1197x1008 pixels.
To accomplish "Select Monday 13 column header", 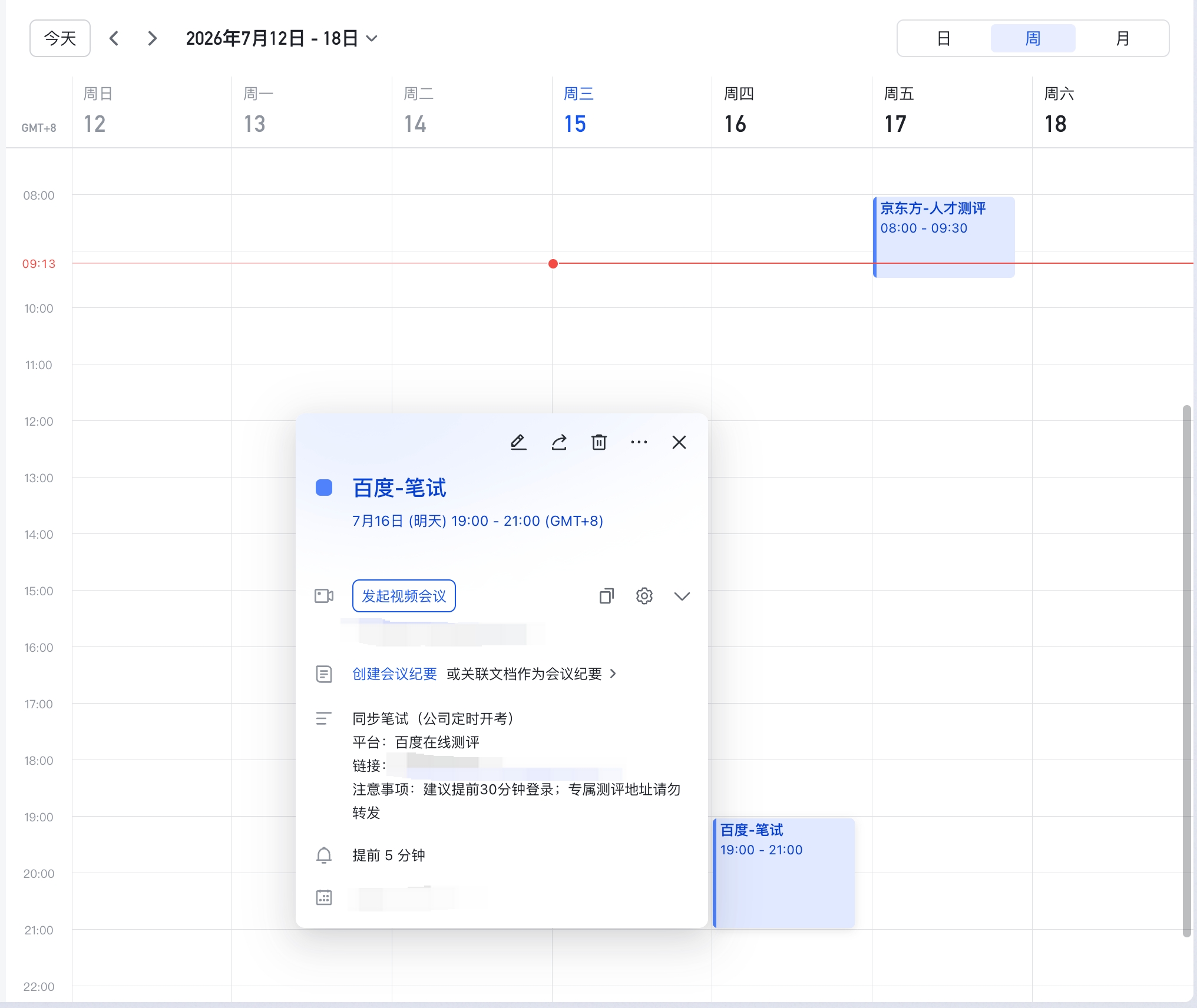I will click(x=312, y=111).
